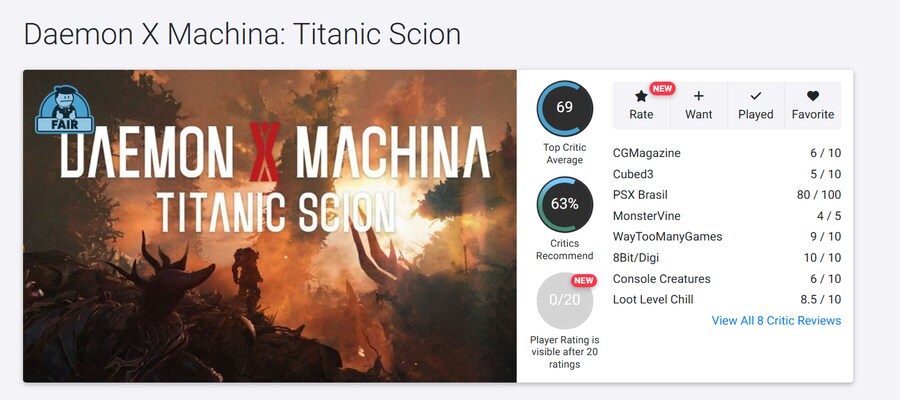
Task: Click the star Rate icon
Action: tap(641, 97)
